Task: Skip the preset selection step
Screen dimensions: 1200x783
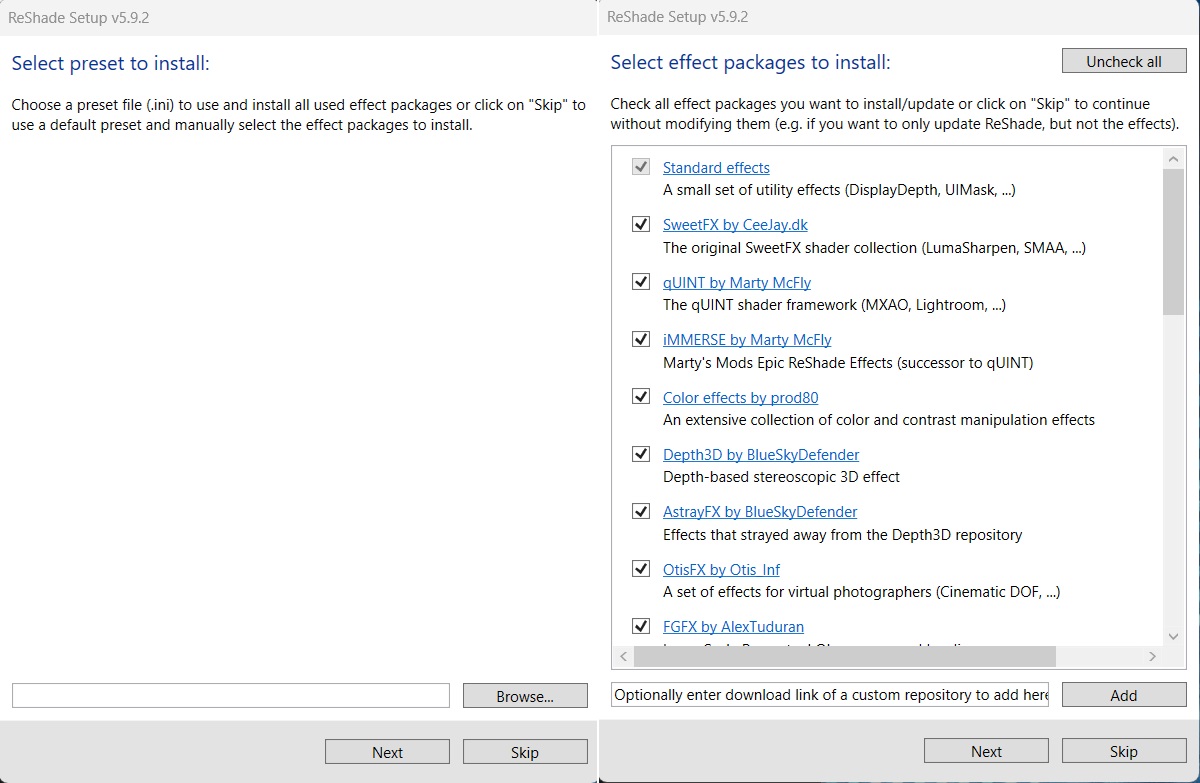Action: [x=525, y=752]
